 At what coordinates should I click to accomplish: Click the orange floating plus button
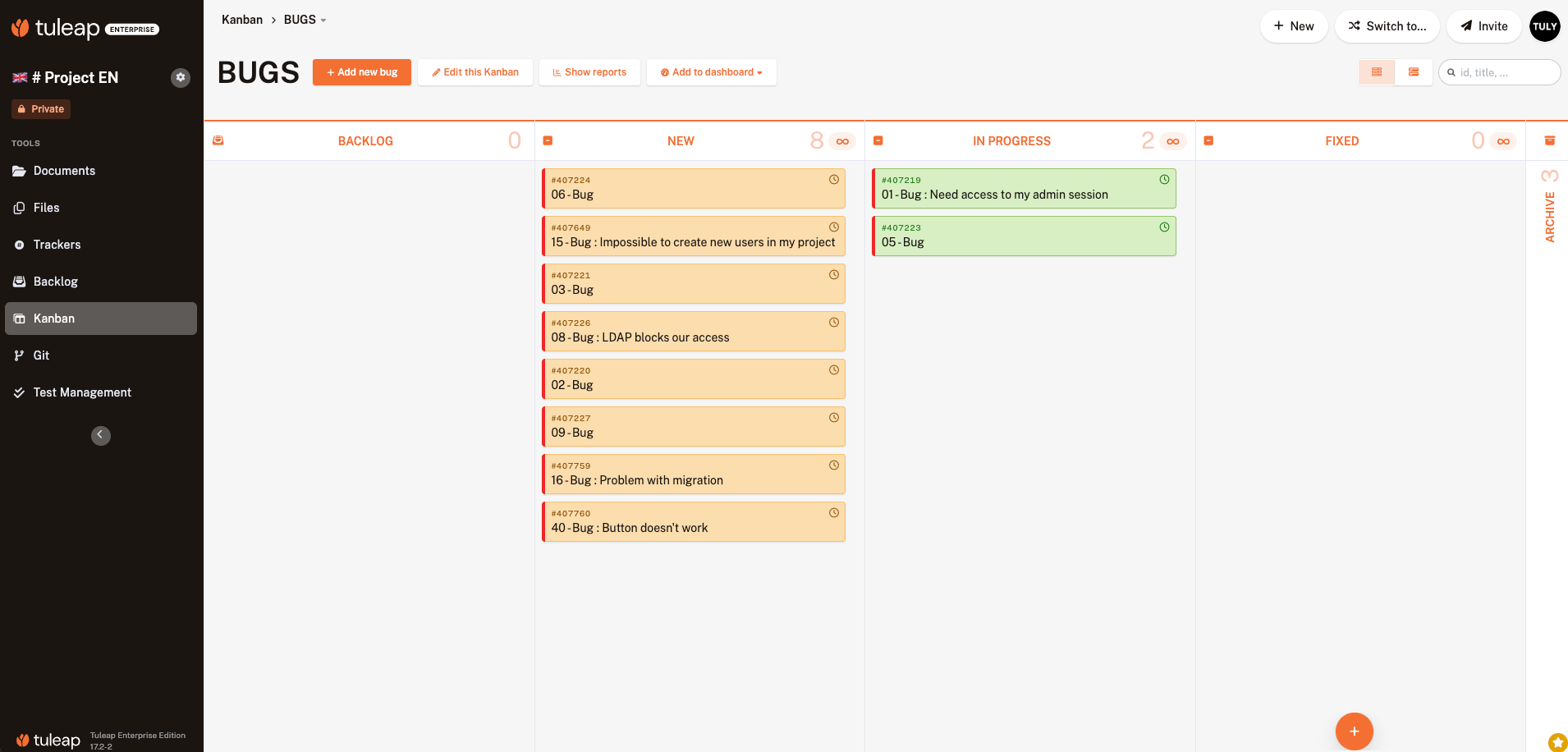click(x=1354, y=731)
